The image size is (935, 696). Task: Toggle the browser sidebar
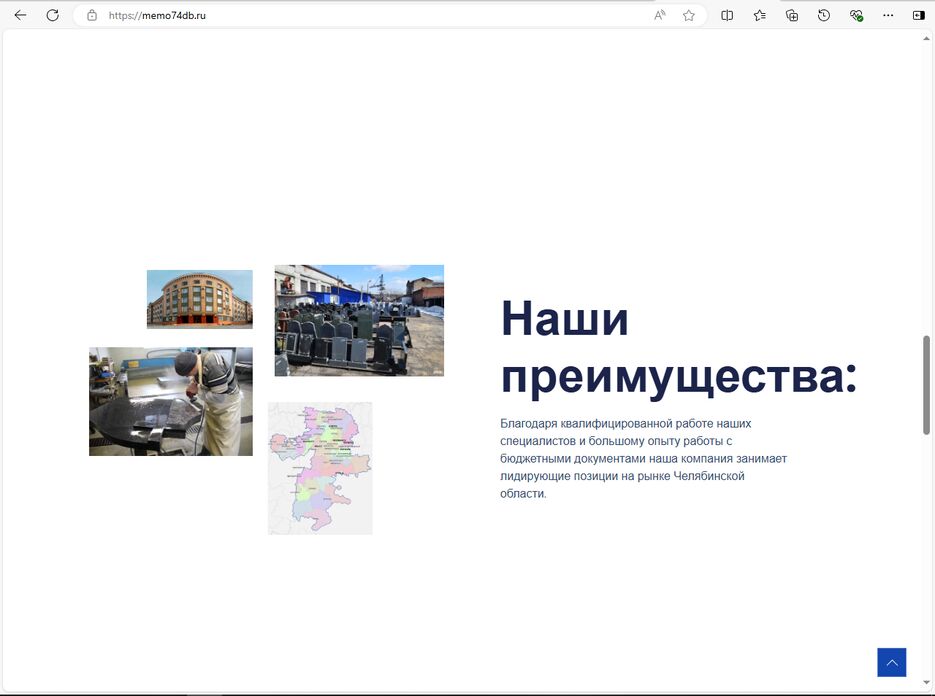(919, 15)
